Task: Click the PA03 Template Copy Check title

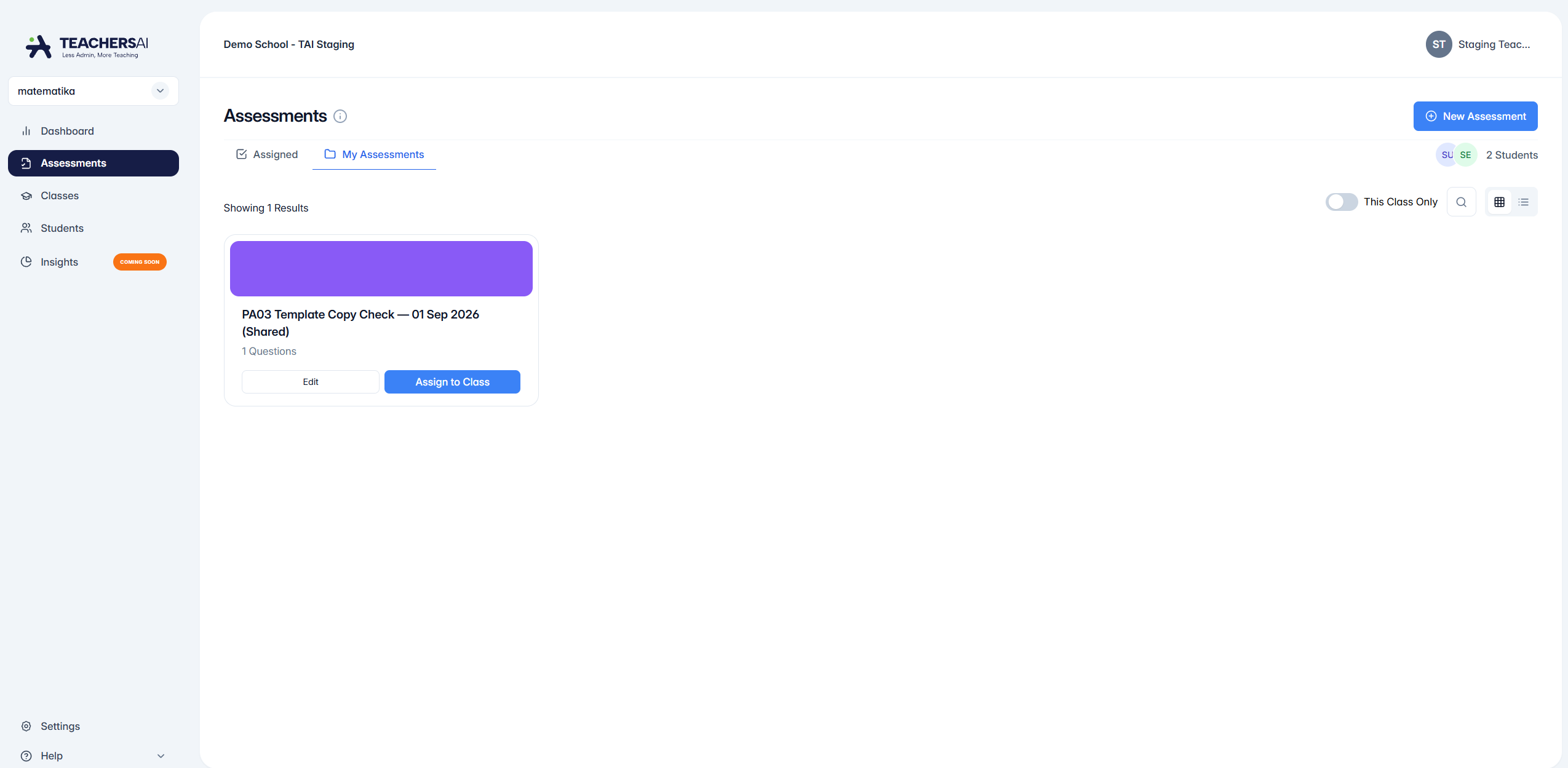Action: tap(360, 323)
